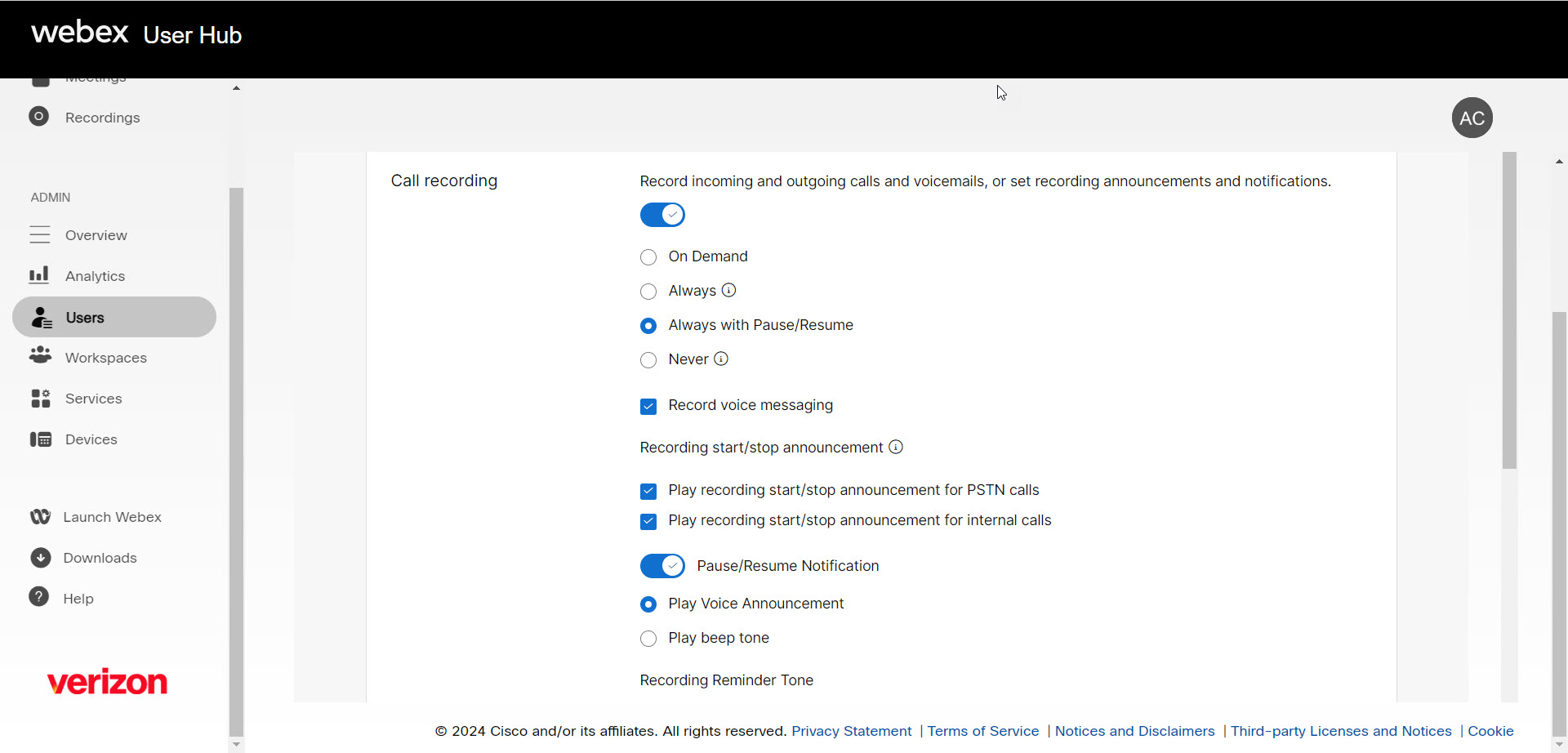
Task: Click the Services grid icon
Action: pos(40,398)
